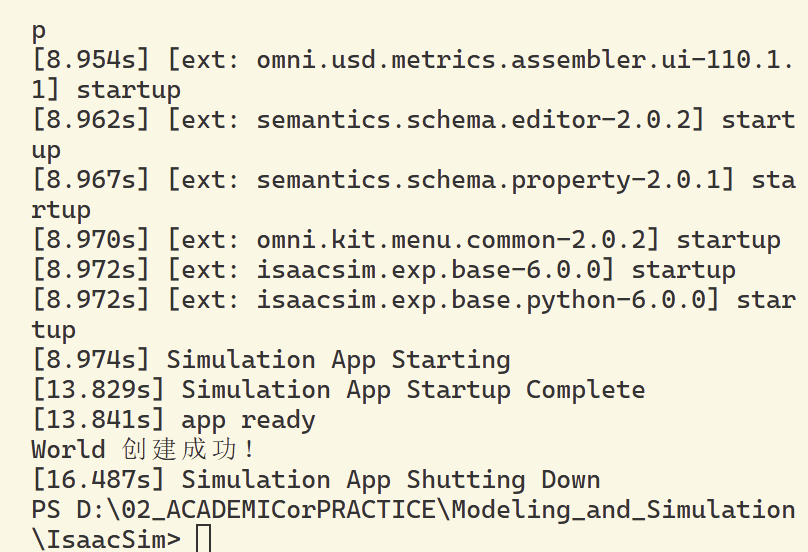Click the "Simulation App Shutting Down" line
The image size is (808, 552).
click(x=316, y=480)
